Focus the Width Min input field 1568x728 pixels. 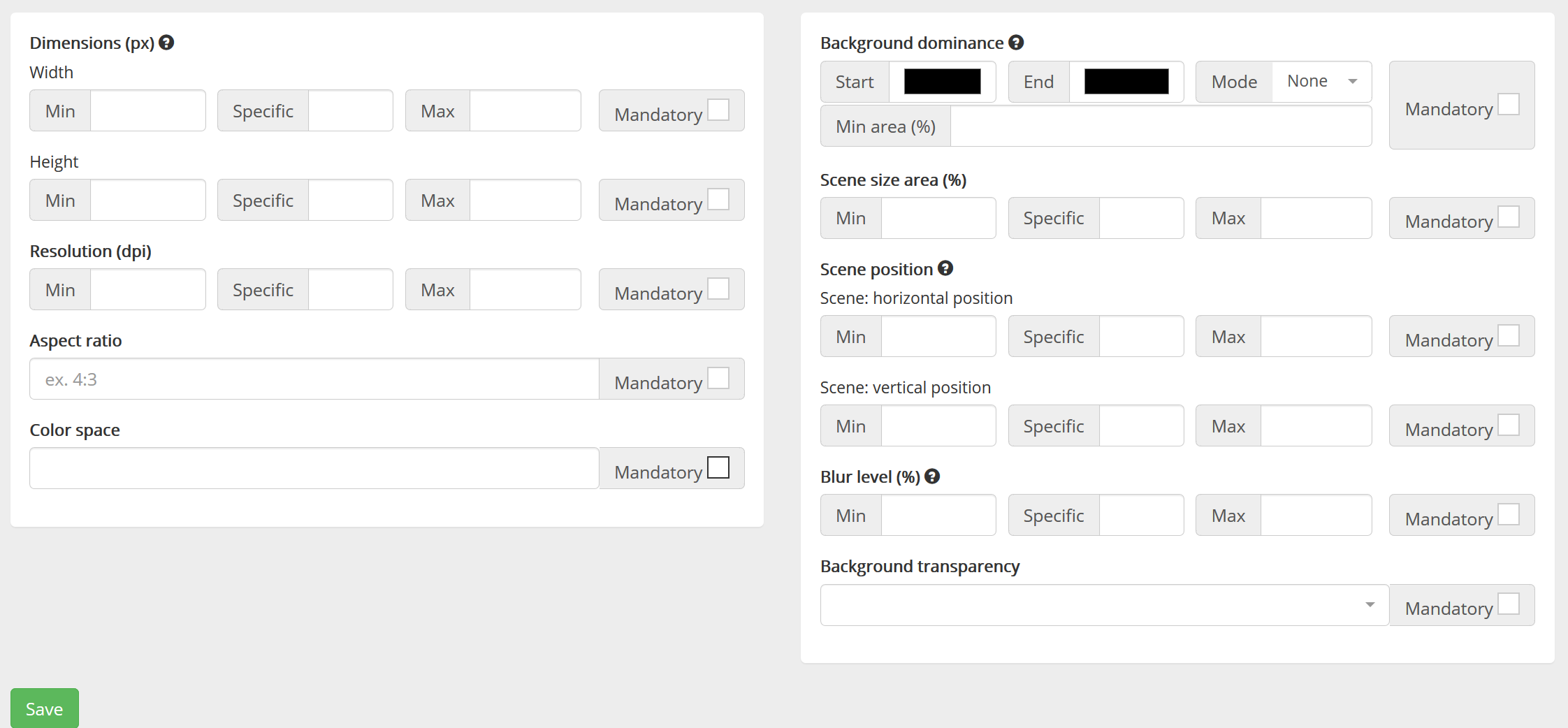pos(147,111)
